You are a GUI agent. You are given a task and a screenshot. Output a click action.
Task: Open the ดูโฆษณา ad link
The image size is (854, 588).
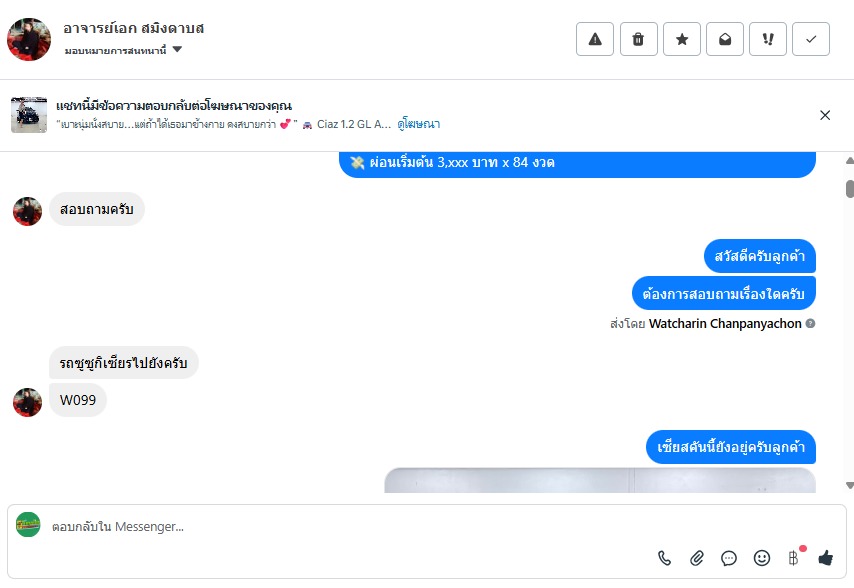[418, 124]
